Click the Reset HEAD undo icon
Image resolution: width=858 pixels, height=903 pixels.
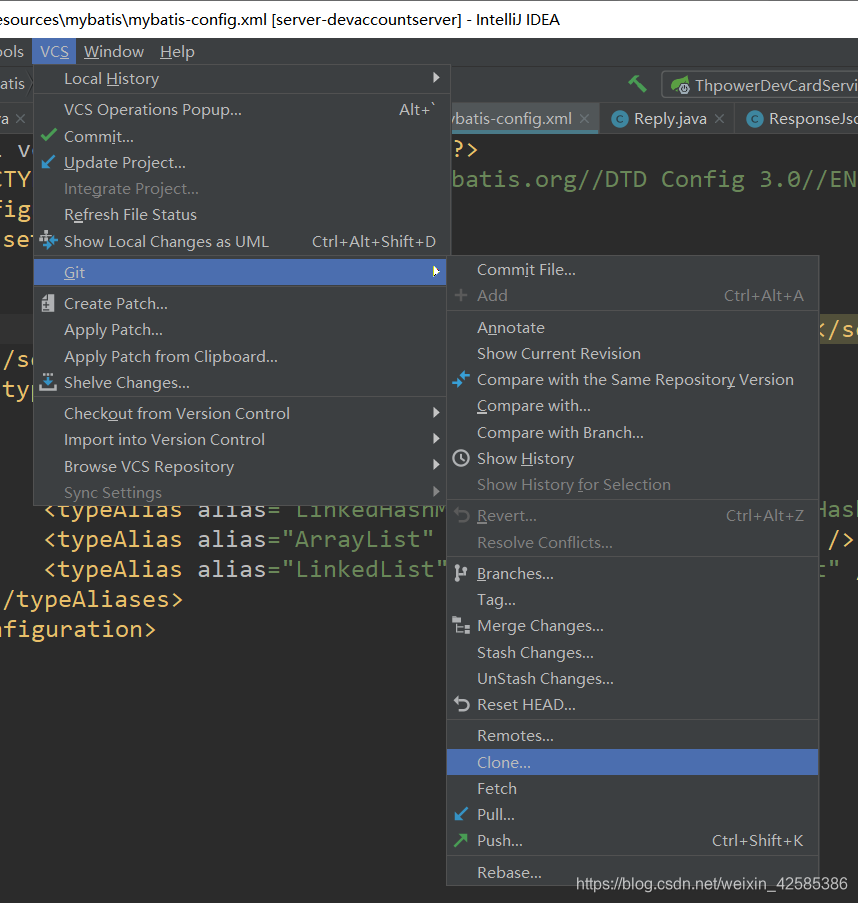point(461,704)
